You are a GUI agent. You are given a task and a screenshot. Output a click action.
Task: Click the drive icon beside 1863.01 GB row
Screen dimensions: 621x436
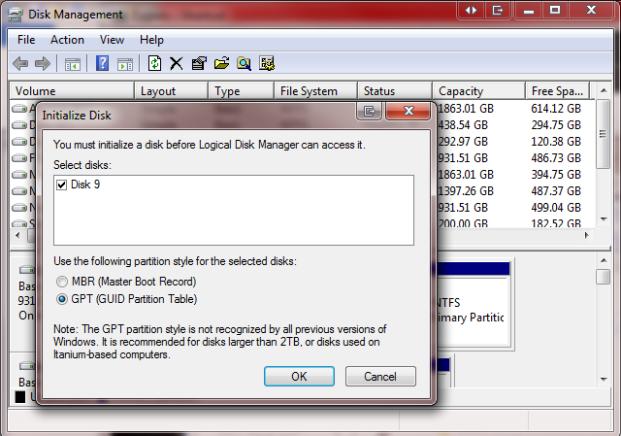click(19, 109)
